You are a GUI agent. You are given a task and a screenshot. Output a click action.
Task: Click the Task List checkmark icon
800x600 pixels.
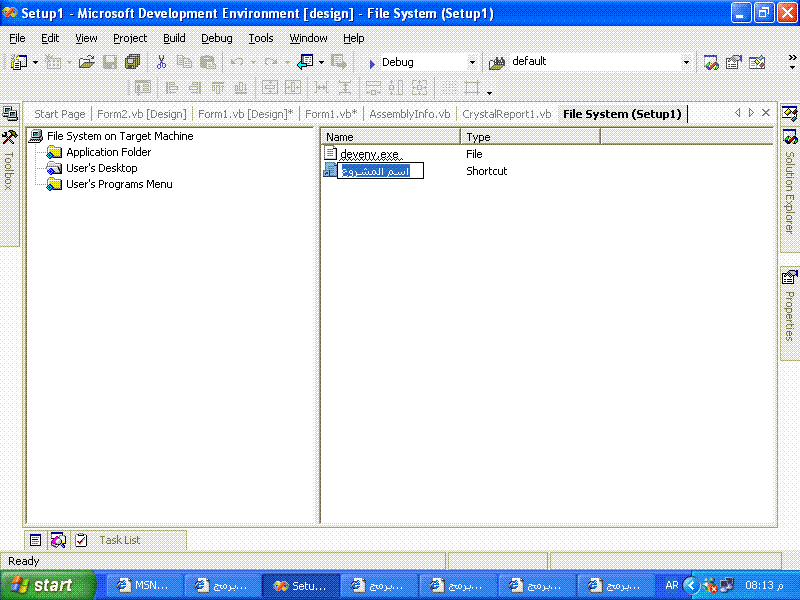point(81,540)
